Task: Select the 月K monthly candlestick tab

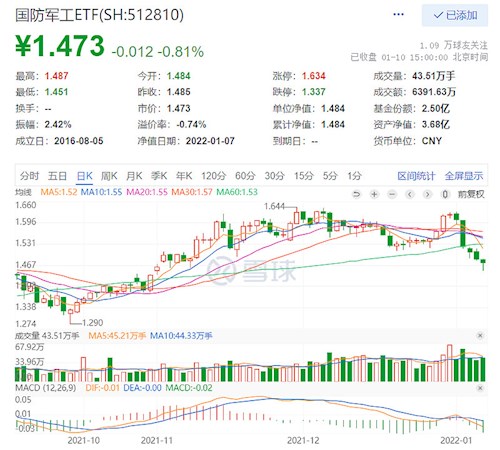Action: coord(134,176)
